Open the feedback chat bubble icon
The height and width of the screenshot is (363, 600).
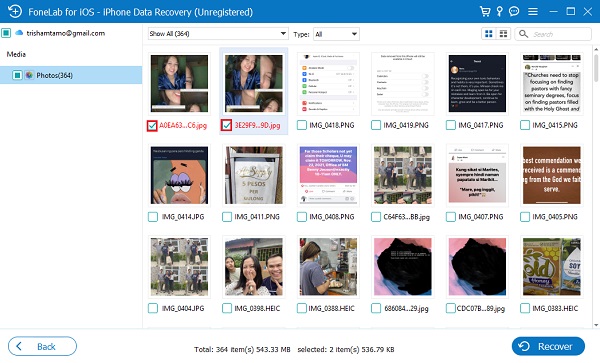[514, 11]
